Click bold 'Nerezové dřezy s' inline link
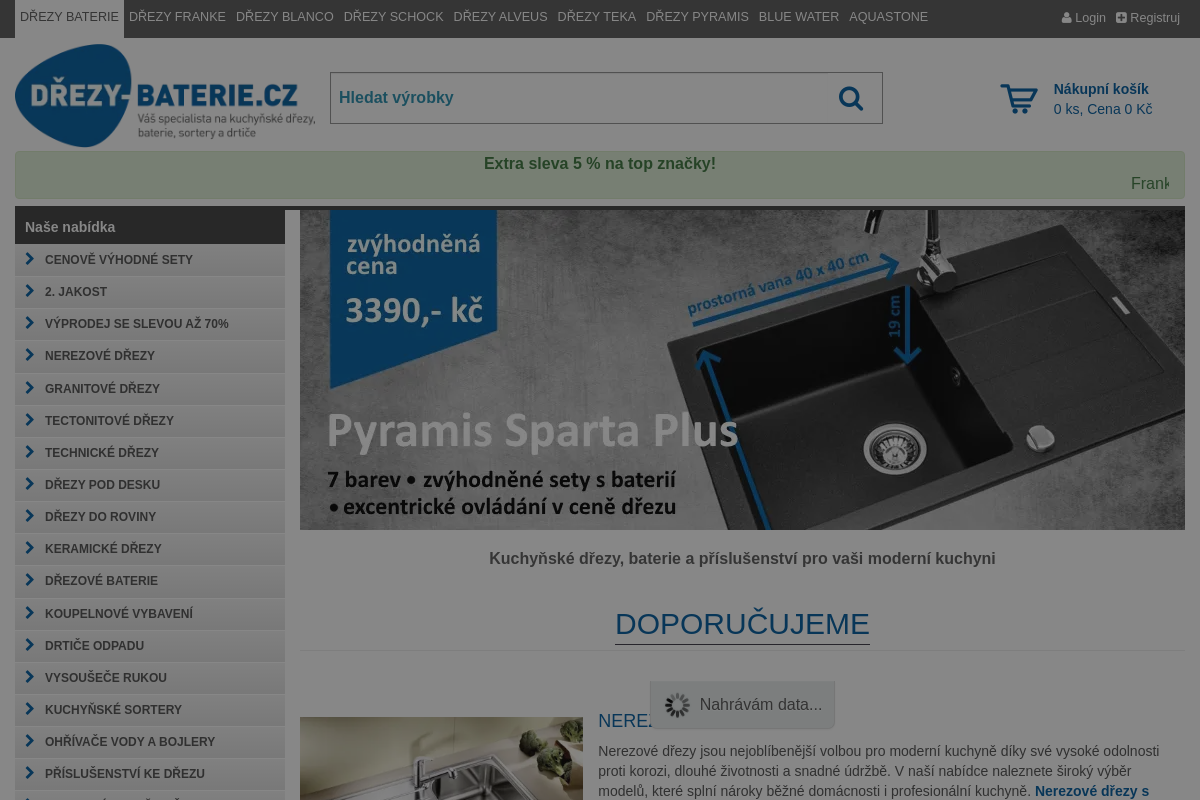The height and width of the screenshot is (800, 1200). tap(1092, 791)
